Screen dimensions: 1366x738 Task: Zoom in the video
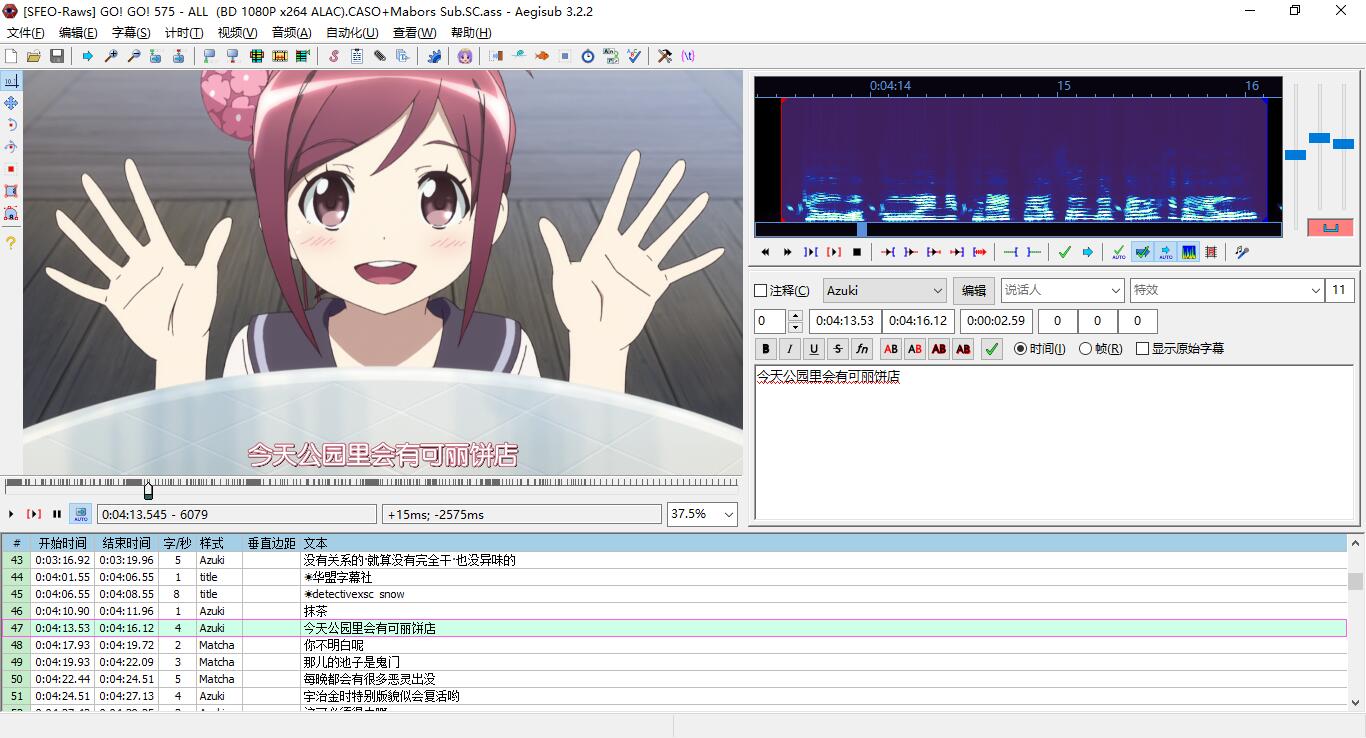(x=111, y=56)
